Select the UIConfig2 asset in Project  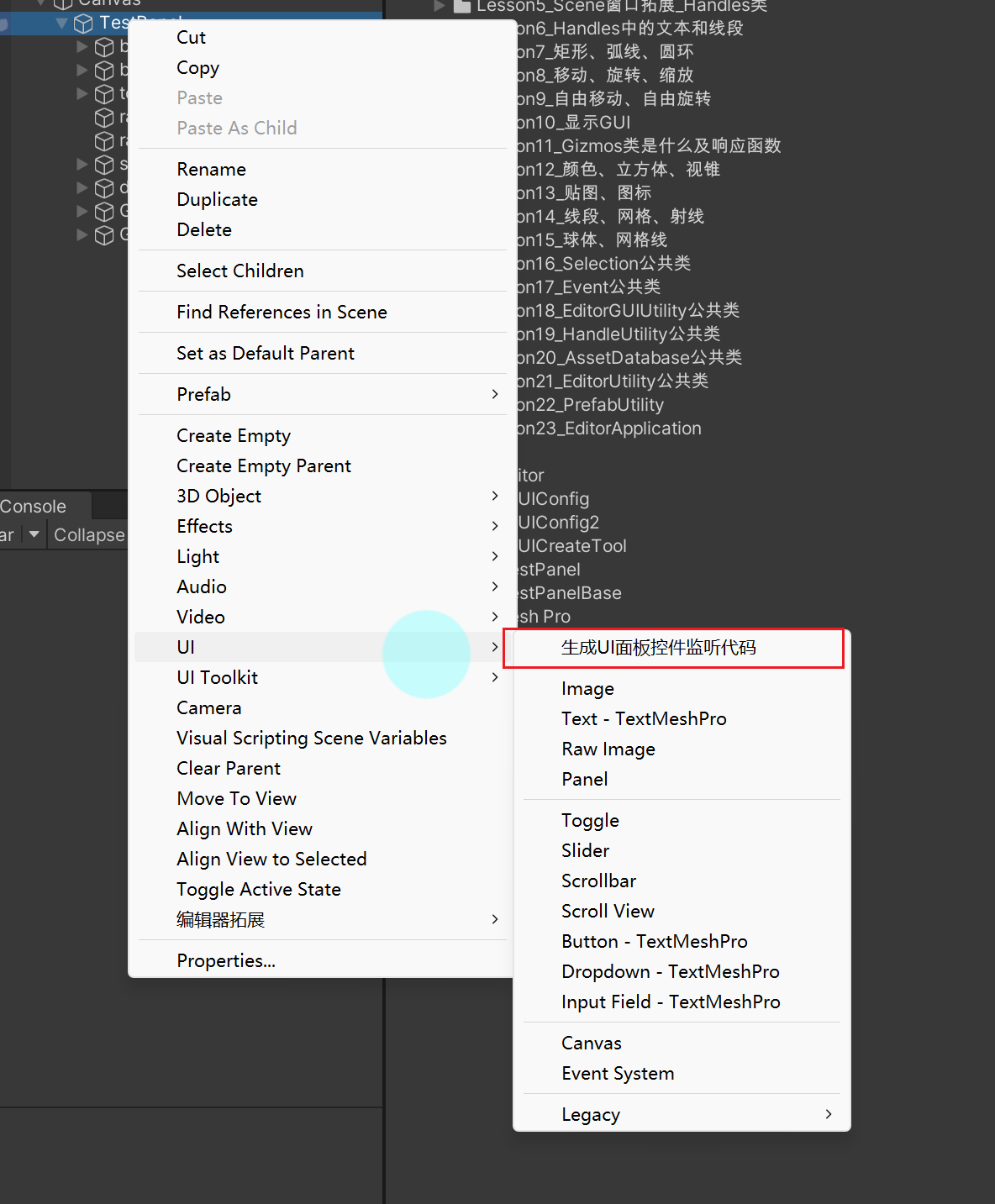pyautogui.click(x=558, y=523)
